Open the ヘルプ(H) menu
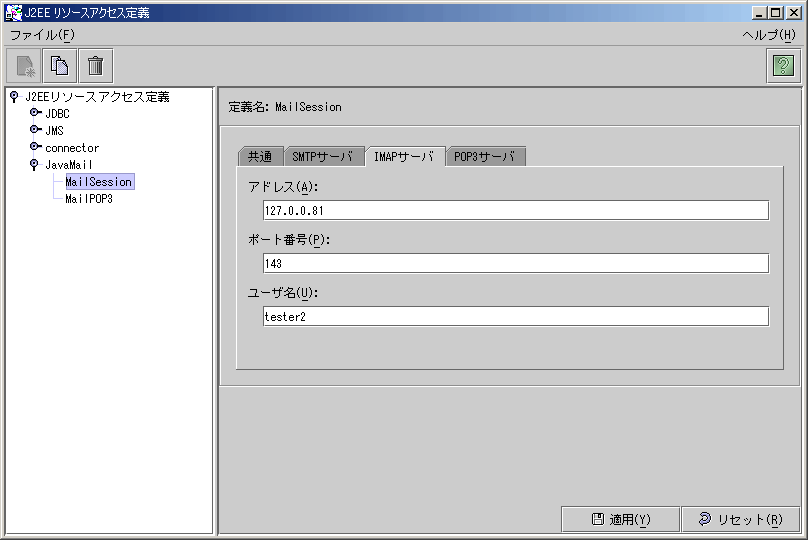The image size is (808, 540). click(x=769, y=35)
